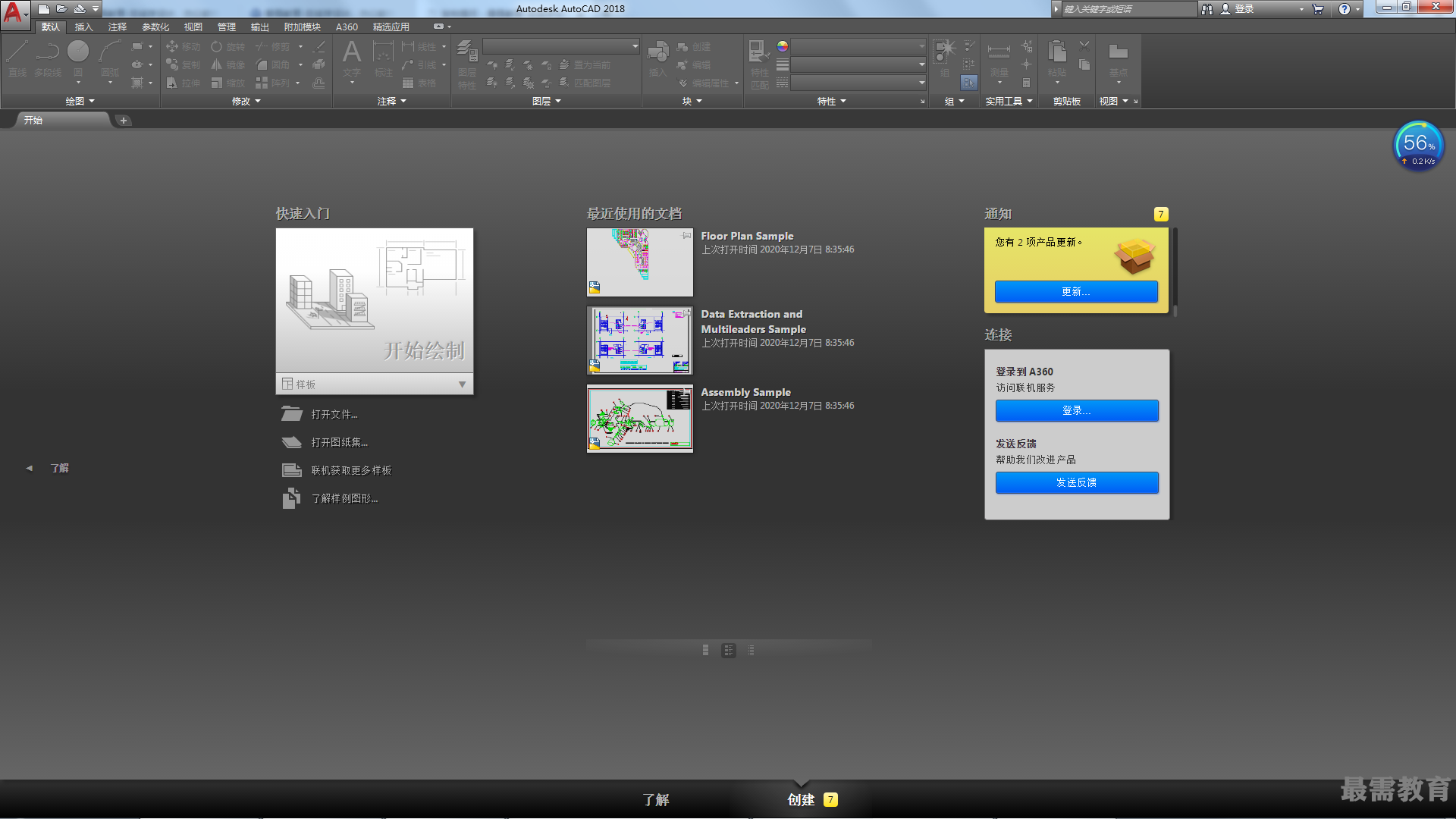Screen dimensions: 1456x819
Task: Click the Table (表格) tool
Action: (x=419, y=83)
